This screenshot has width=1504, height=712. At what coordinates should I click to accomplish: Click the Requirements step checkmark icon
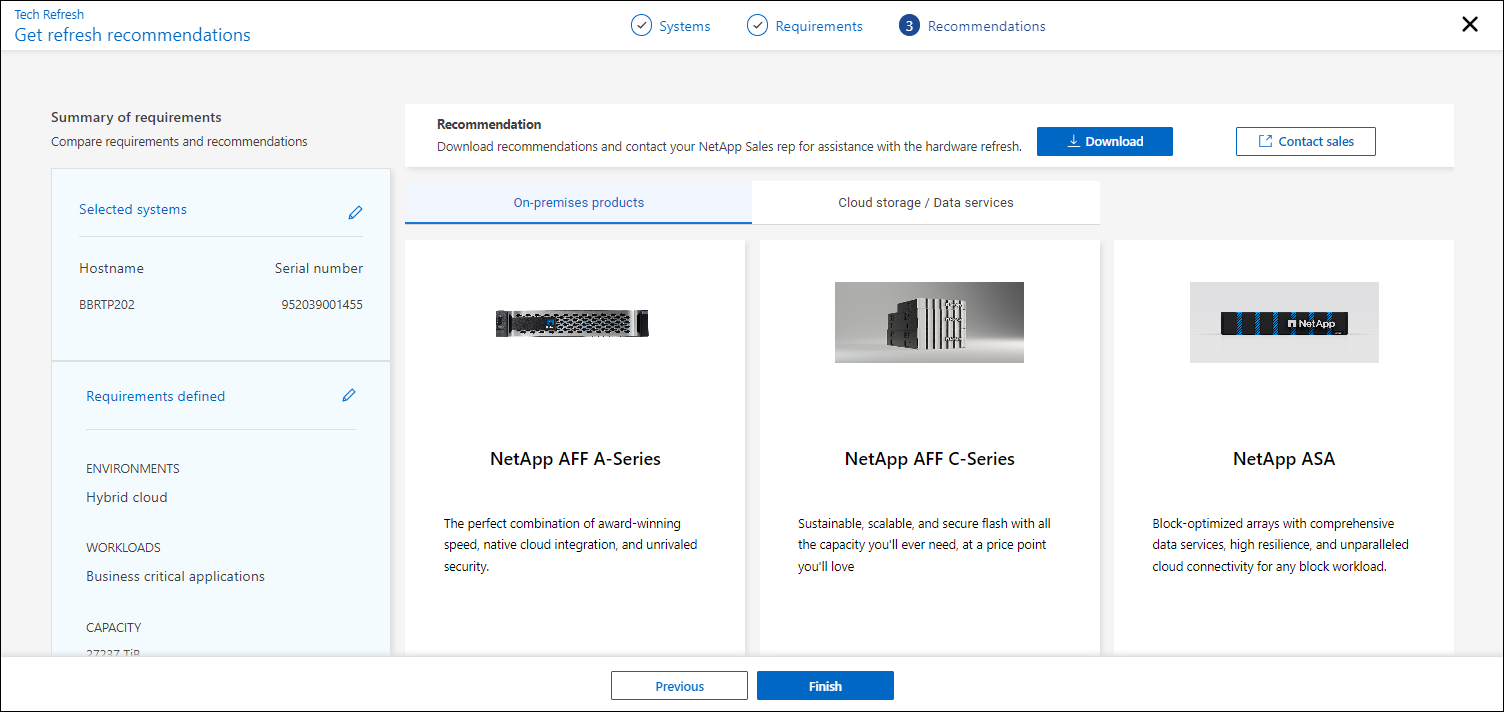[757, 25]
